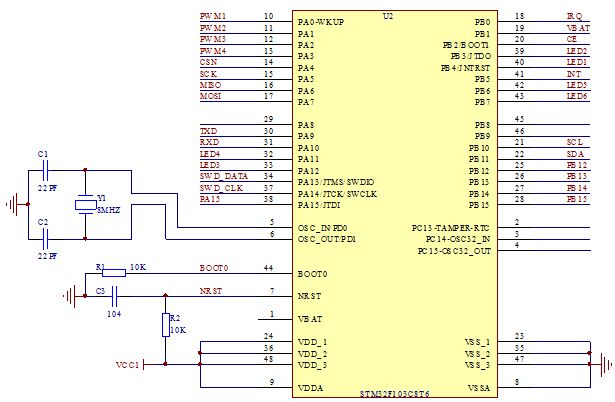This screenshot has width=615, height=402.
Task: Select resistor R1 symbol
Action: tap(114, 273)
